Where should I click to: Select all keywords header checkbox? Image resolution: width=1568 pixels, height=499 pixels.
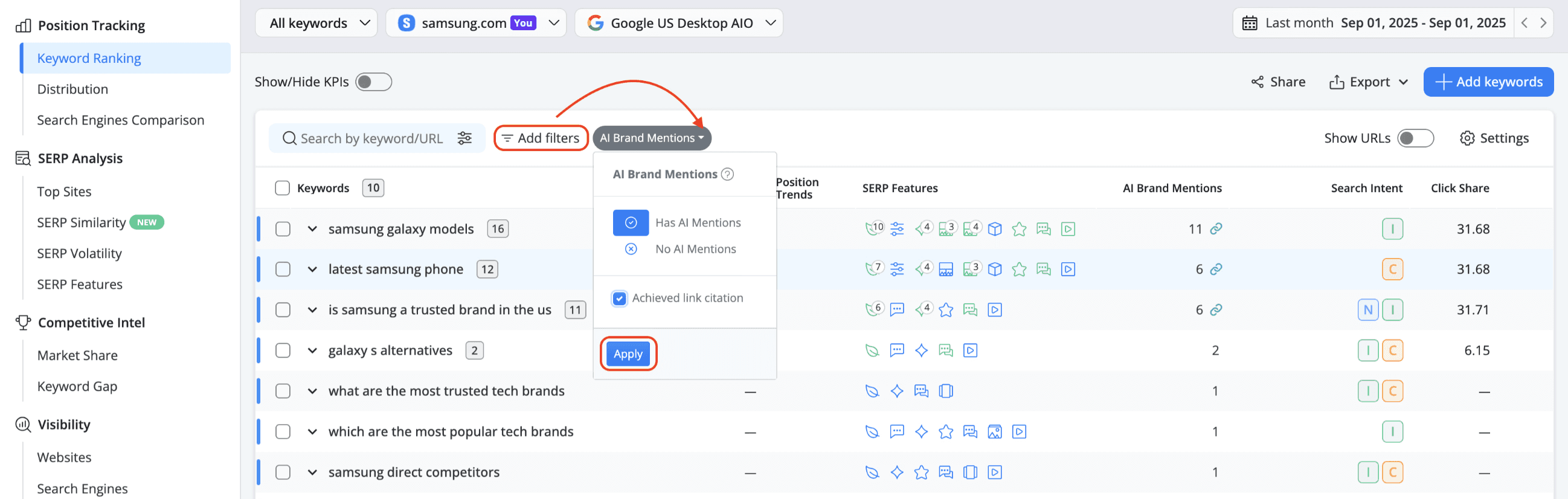coord(282,188)
